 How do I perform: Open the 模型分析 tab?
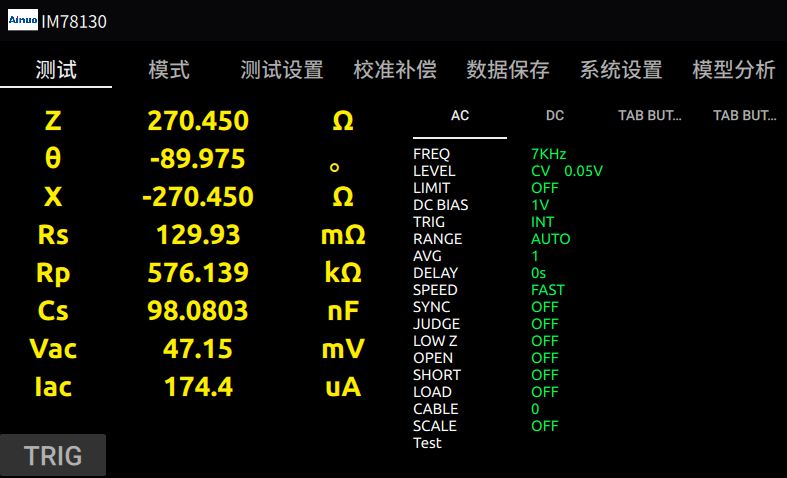click(x=734, y=70)
